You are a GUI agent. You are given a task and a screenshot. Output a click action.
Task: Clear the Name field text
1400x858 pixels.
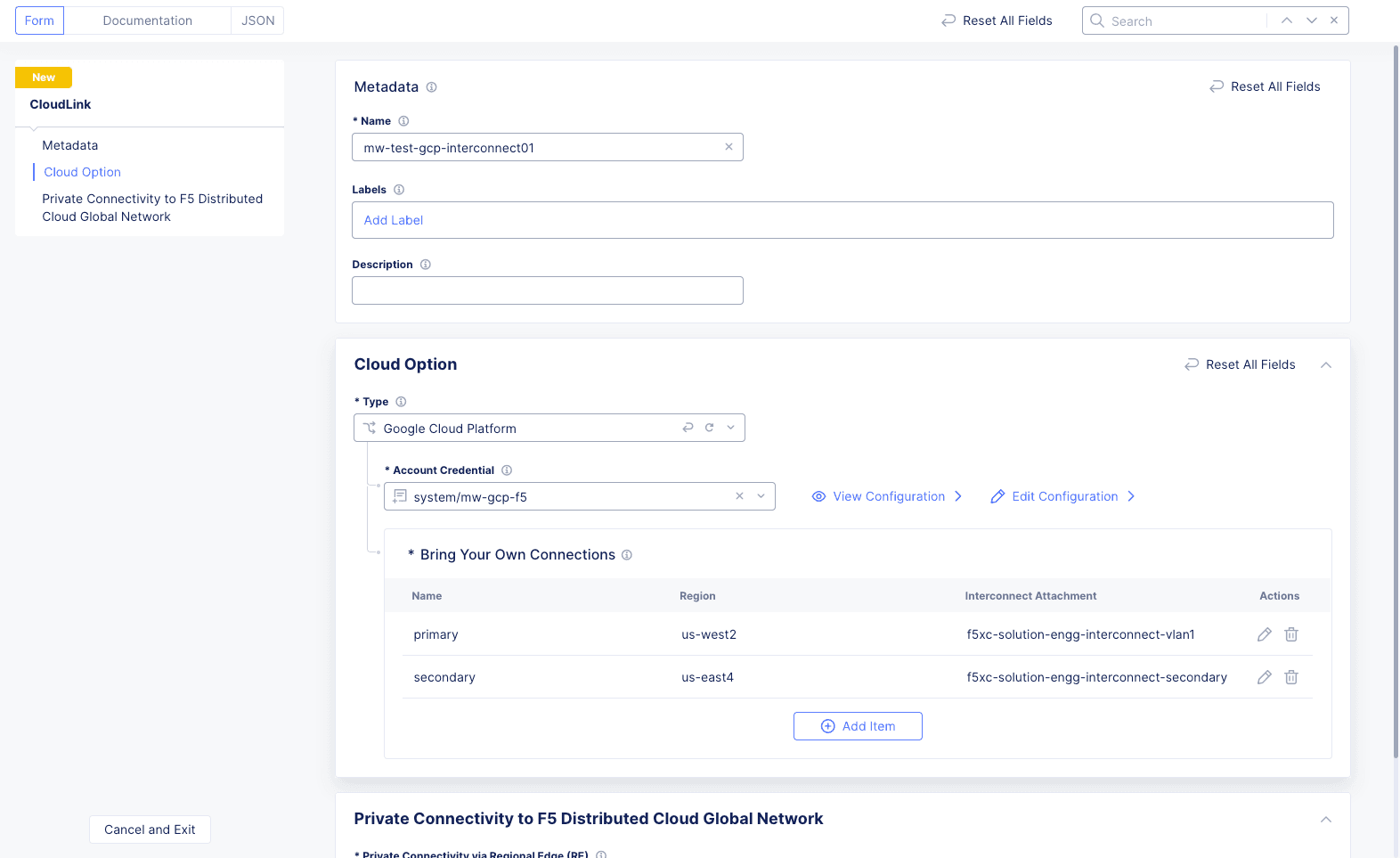click(728, 147)
